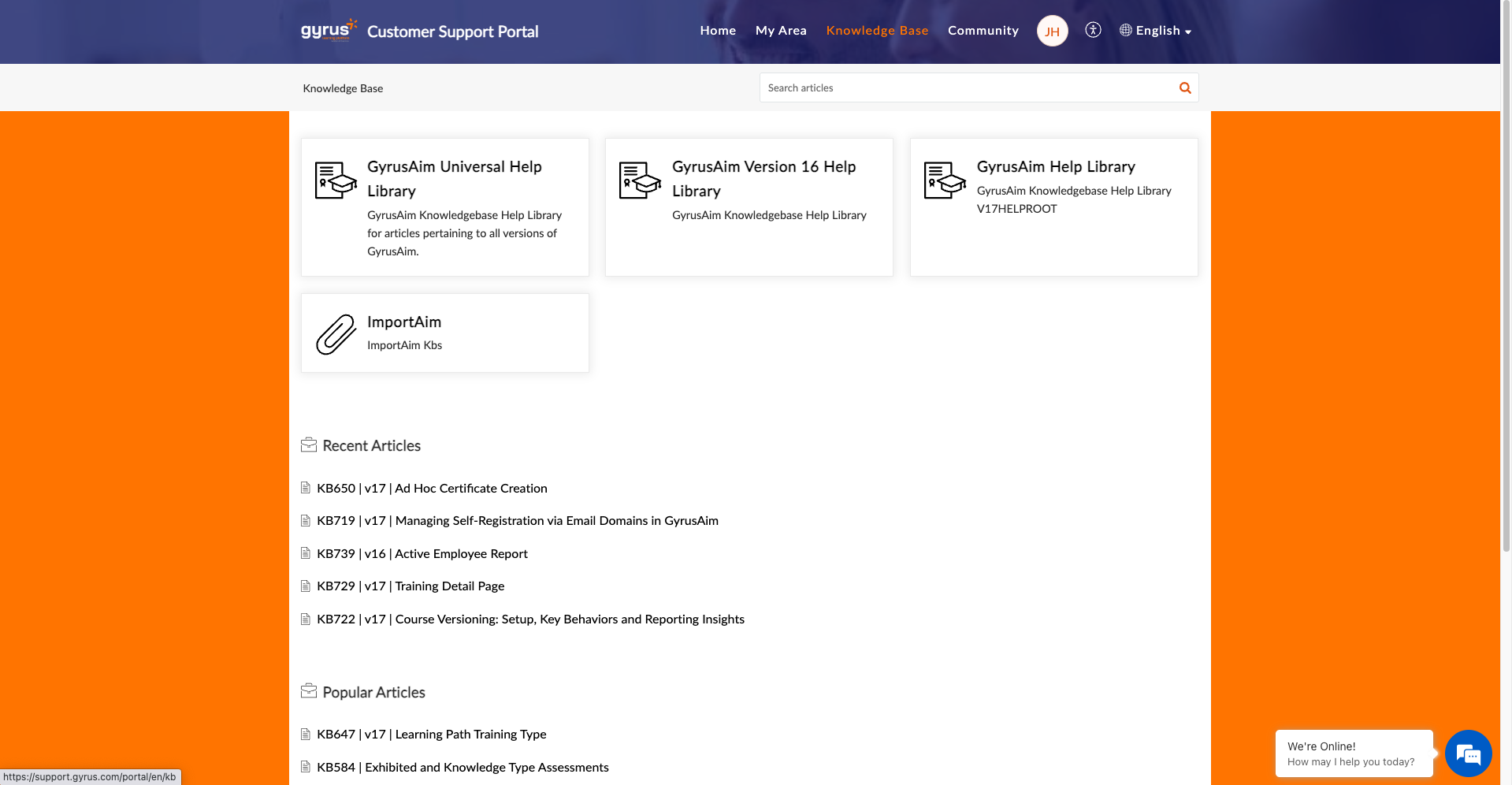
Task: Open KB647 Learning Path Training Type article
Action: coord(432,735)
